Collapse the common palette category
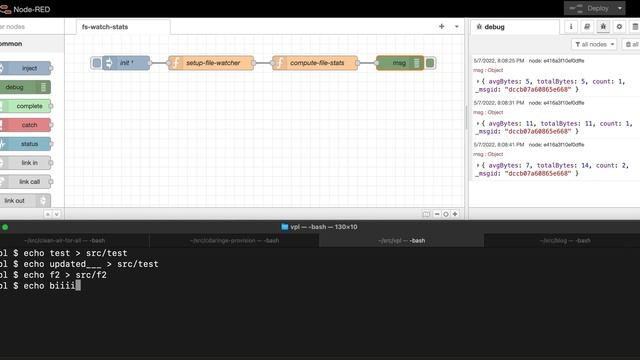The image size is (640, 360). (x=31, y=44)
